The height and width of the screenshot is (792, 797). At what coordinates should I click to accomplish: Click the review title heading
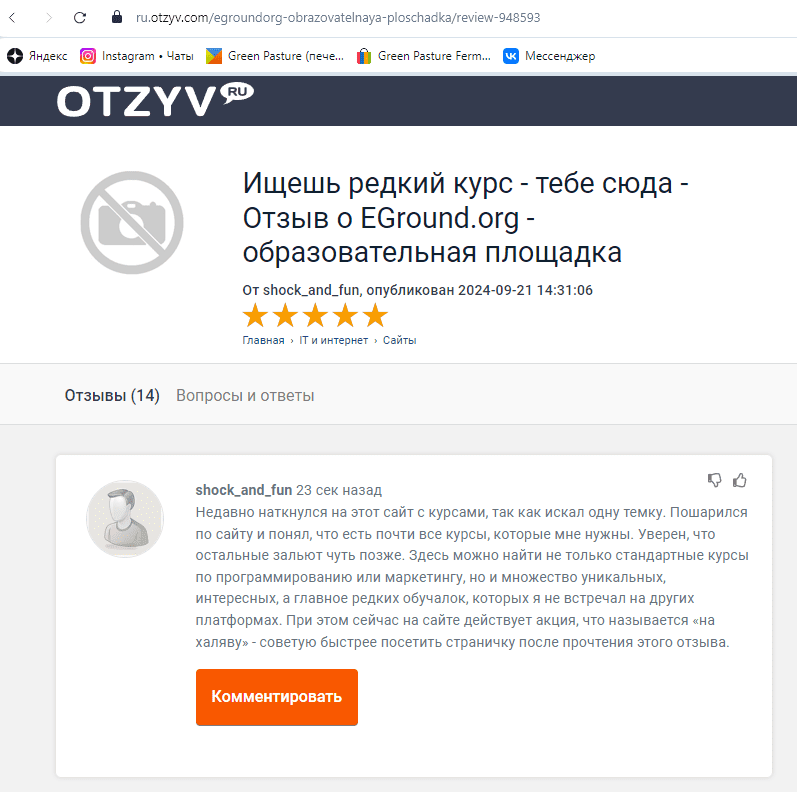[x=465, y=218]
